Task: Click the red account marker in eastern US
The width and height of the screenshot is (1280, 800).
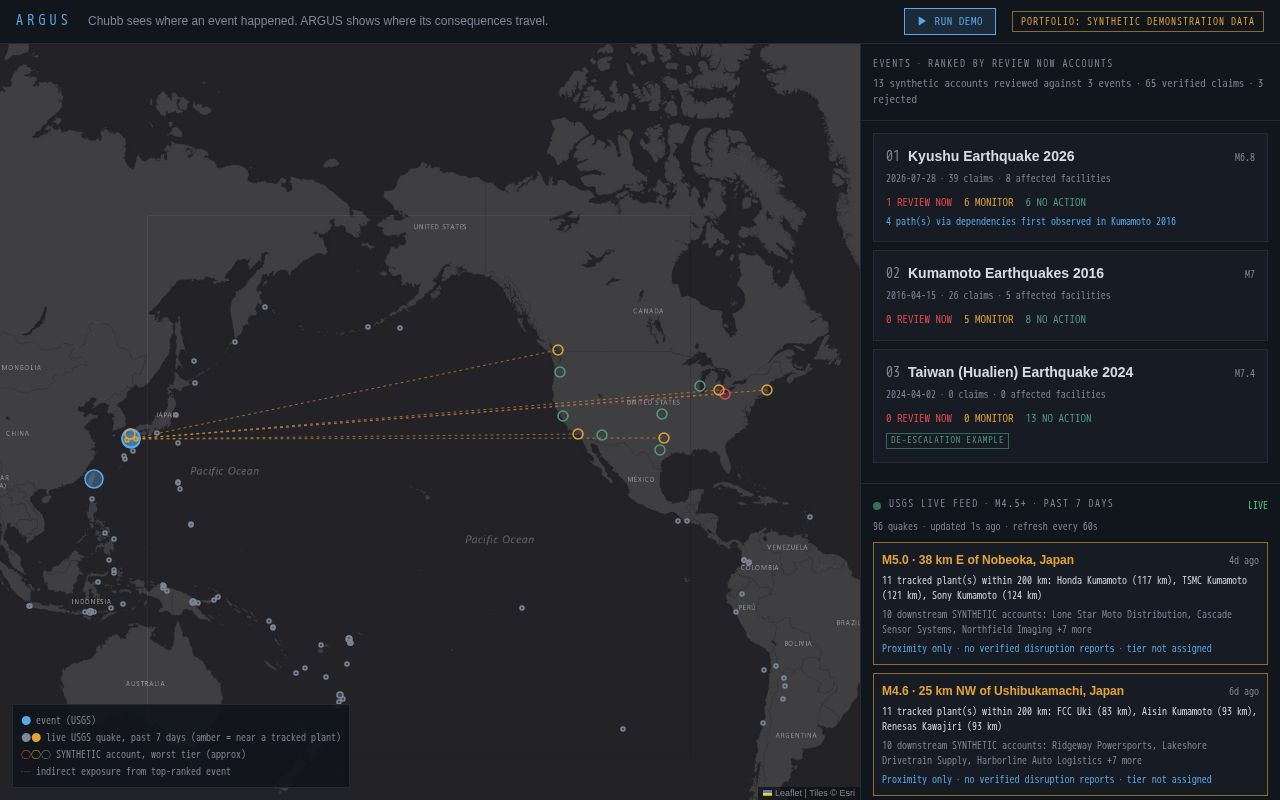Action: pyautogui.click(x=725, y=394)
